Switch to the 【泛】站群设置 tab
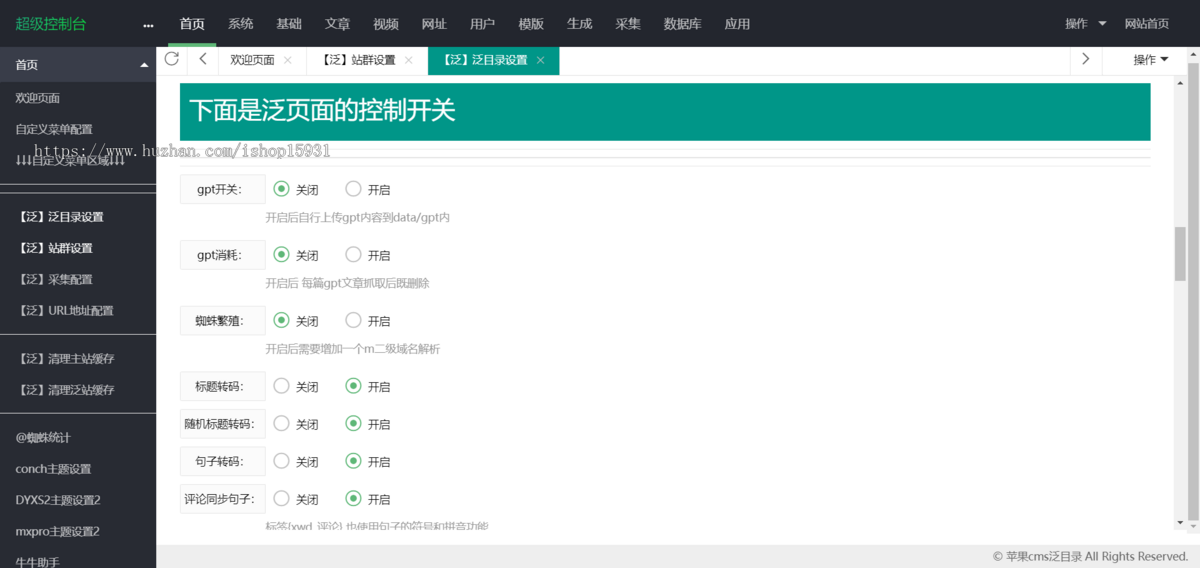Image resolution: width=1200 pixels, height=568 pixels. pyautogui.click(x=359, y=60)
